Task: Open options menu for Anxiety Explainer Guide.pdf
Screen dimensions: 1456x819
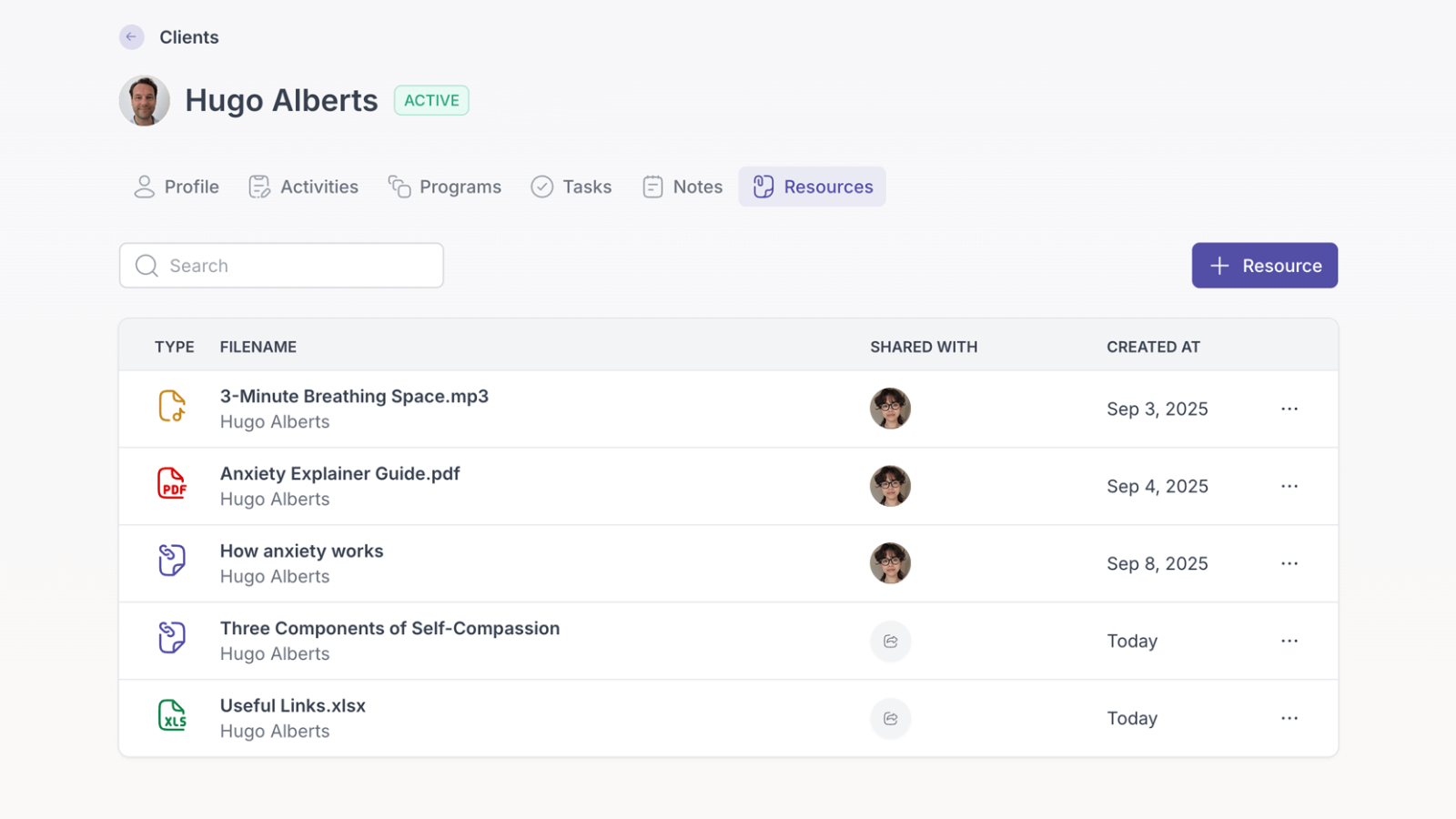Action: click(x=1289, y=487)
